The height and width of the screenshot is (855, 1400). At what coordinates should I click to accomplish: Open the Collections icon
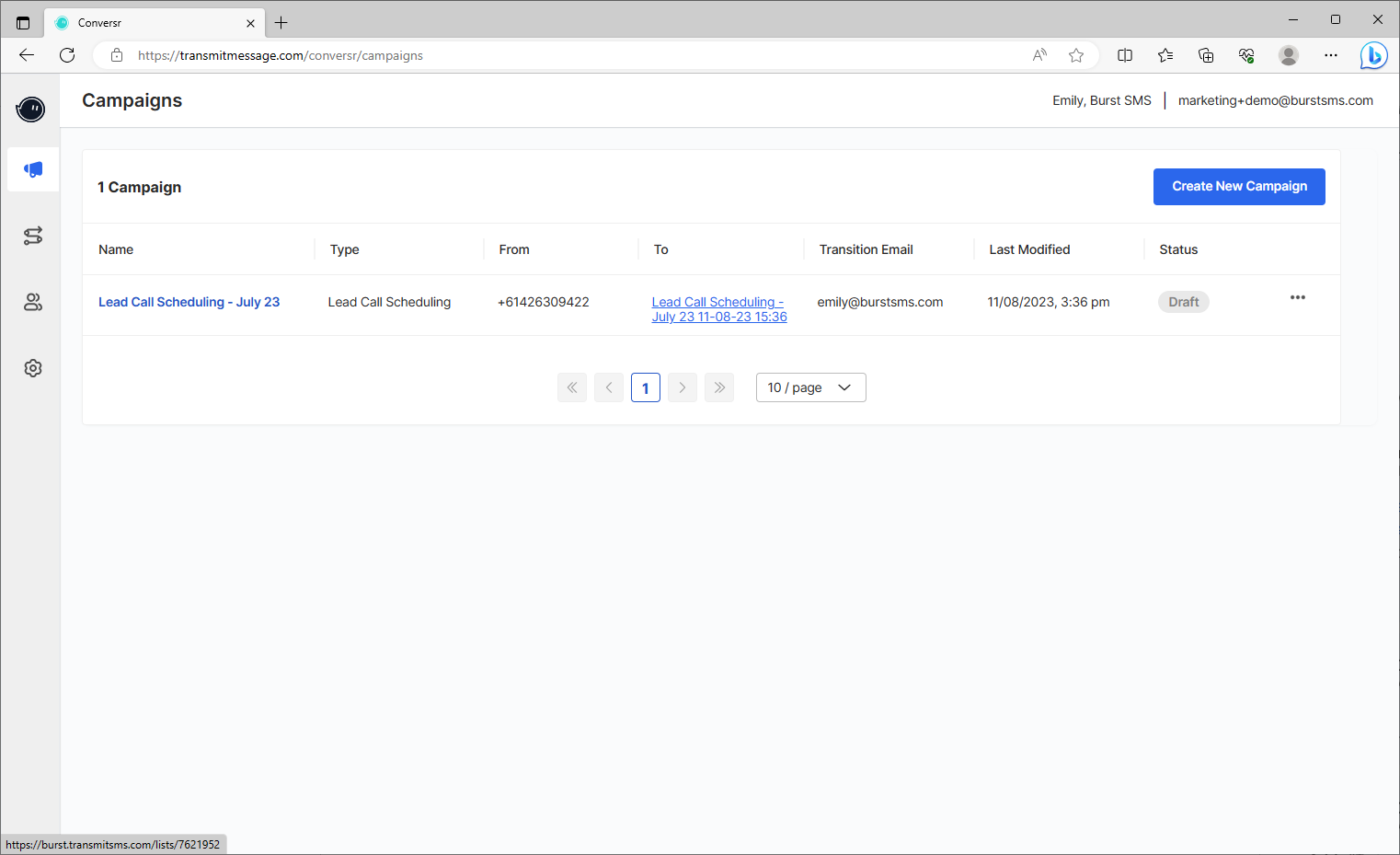tap(1206, 55)
